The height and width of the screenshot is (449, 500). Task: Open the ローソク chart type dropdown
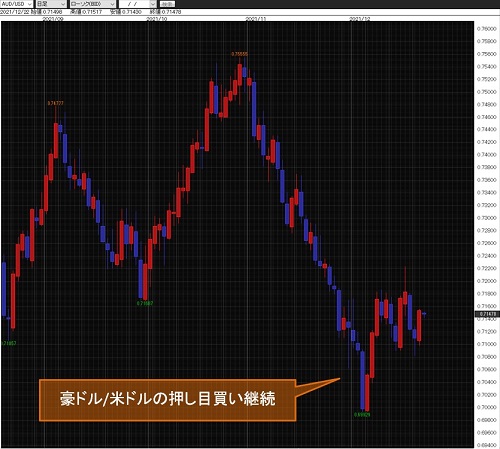point(93,4)
